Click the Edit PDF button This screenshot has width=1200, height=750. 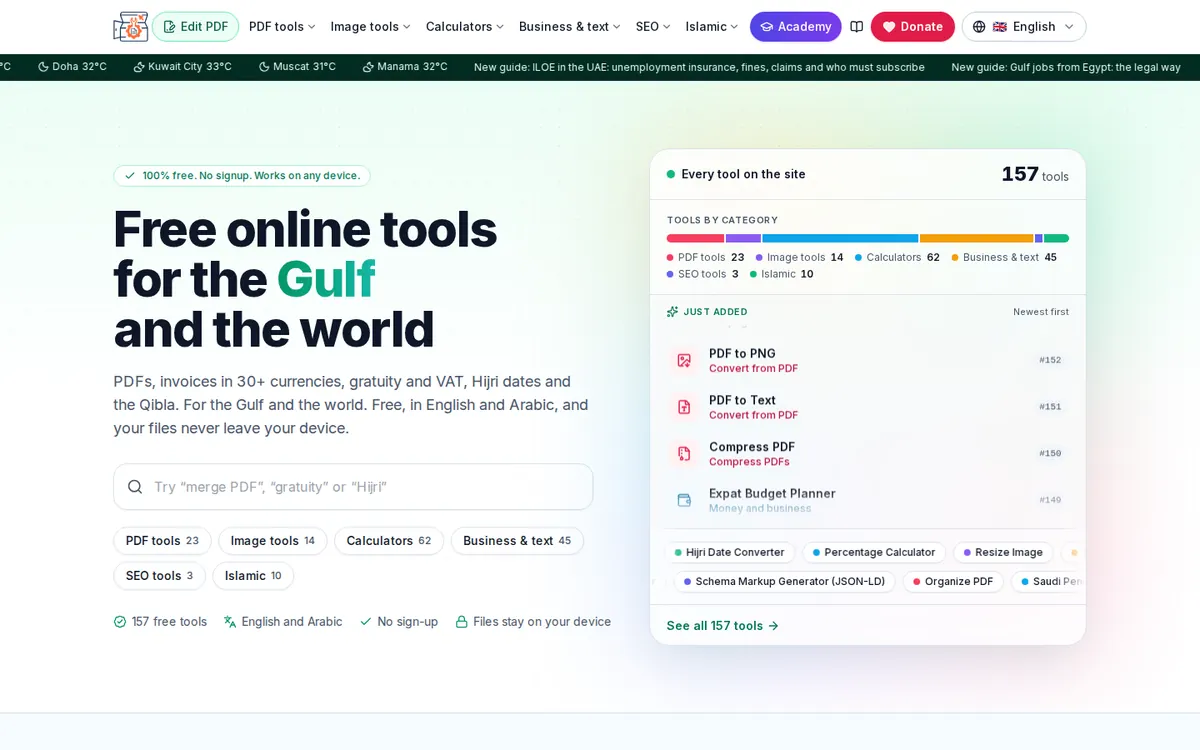point(195,27)
